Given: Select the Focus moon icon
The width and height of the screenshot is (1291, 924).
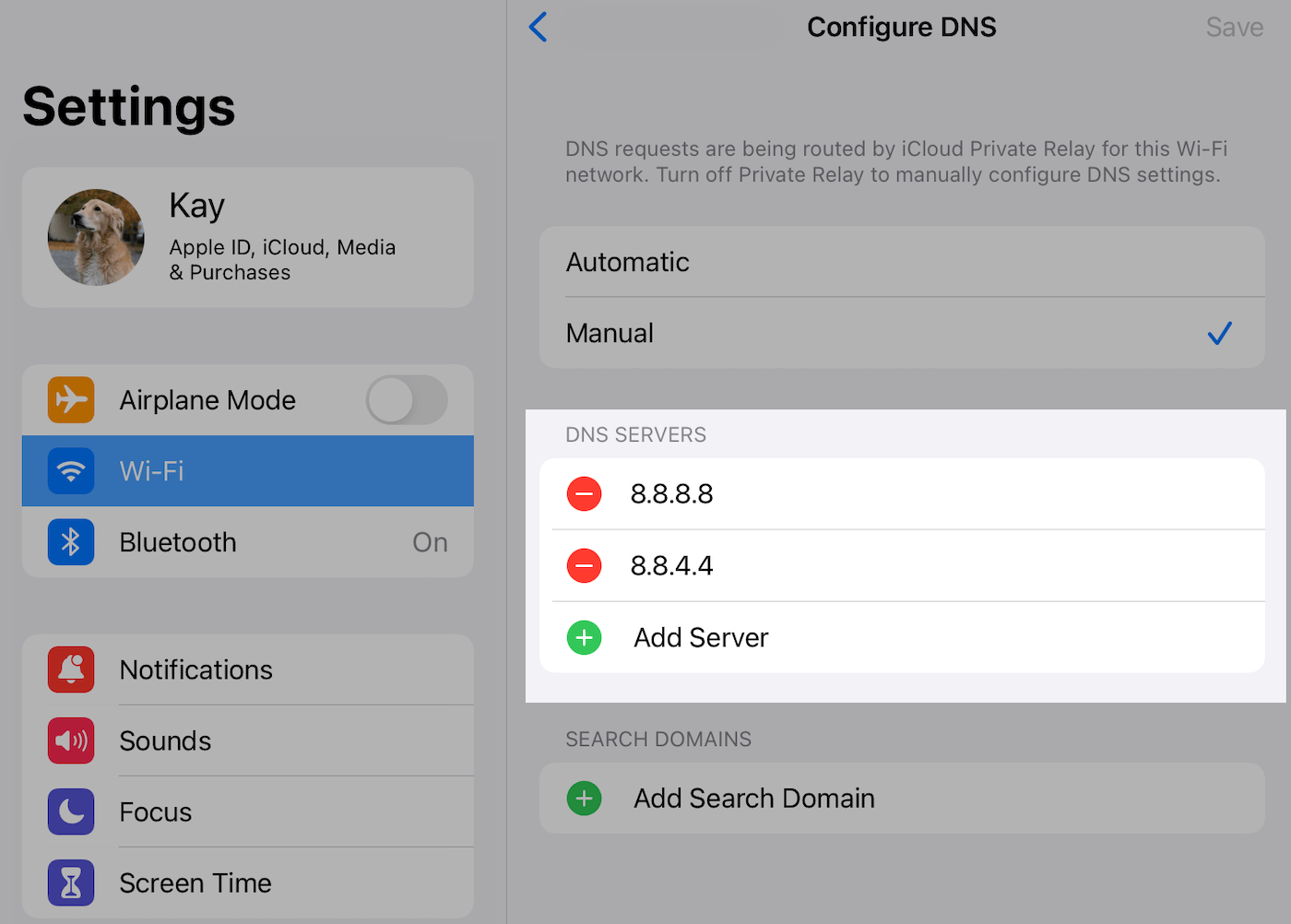Looking at the screenshot, I should coord(71,811).
